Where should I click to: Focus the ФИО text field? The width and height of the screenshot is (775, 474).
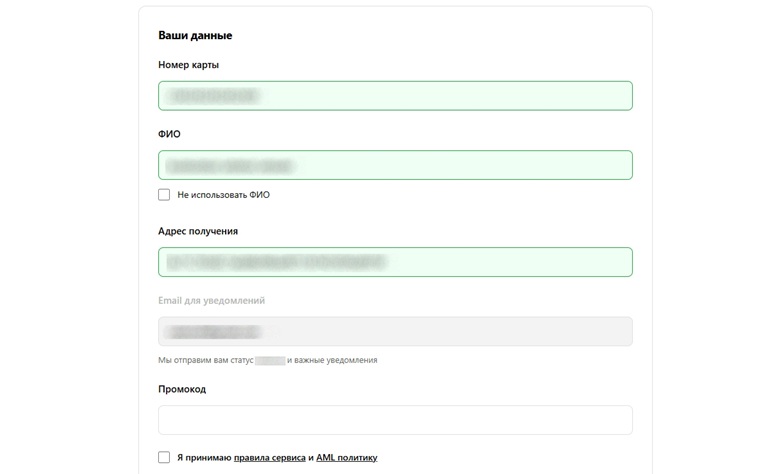395,165
